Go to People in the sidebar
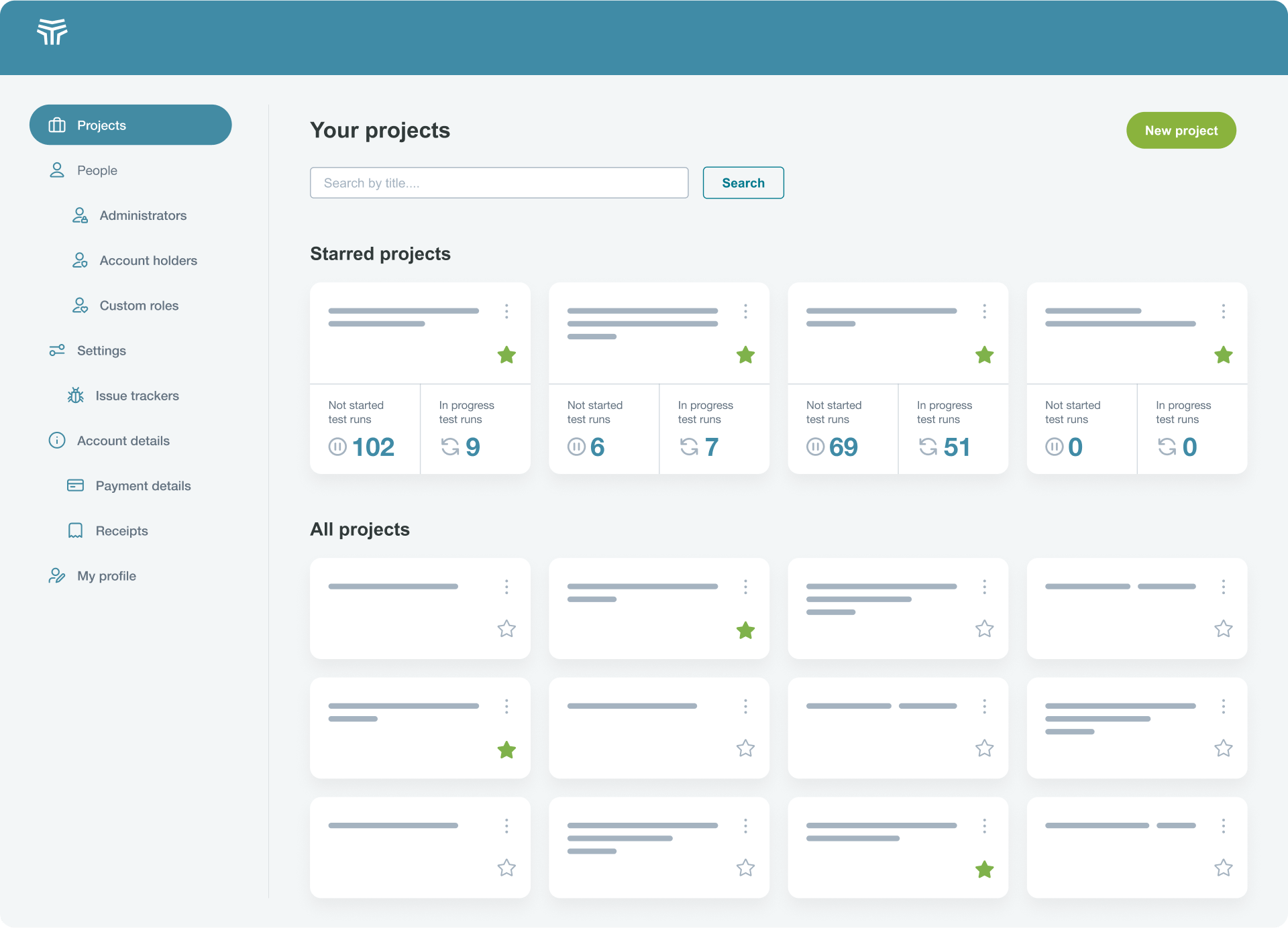Image resolution: width=1288 pixels, height=928 pixels. click(x=97, y=170)
